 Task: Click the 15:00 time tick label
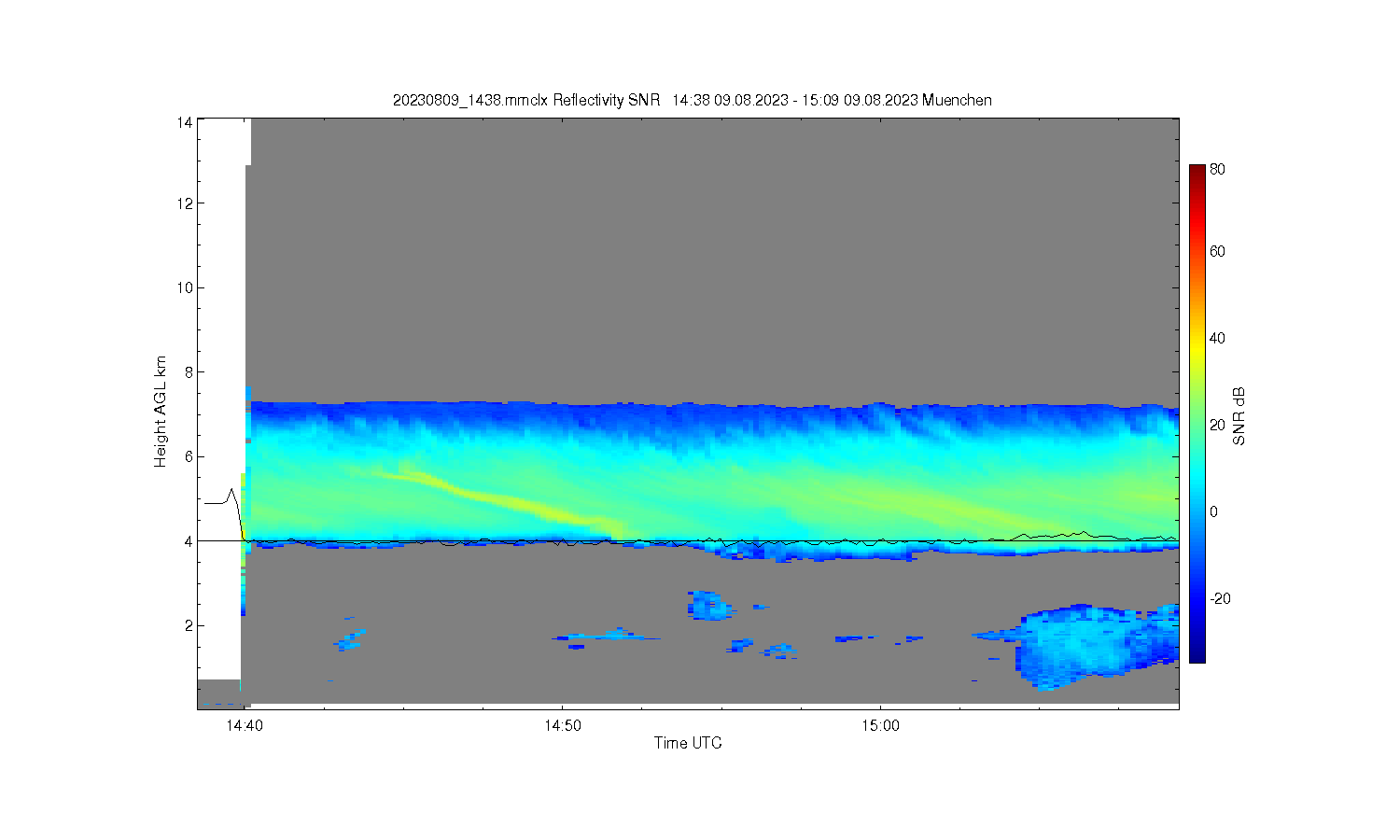coord(880,725)
